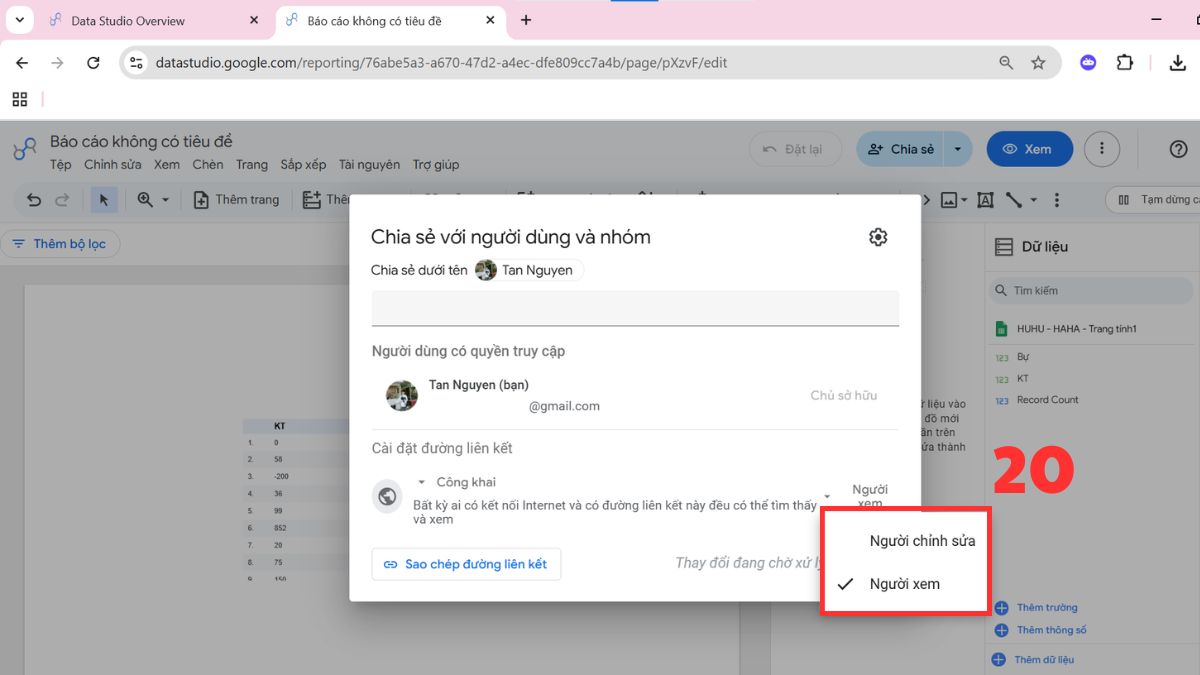The height and width of the screenshot is (675, 1200).
Task: Open the browser downloads icon
Action: point(1177,63)
